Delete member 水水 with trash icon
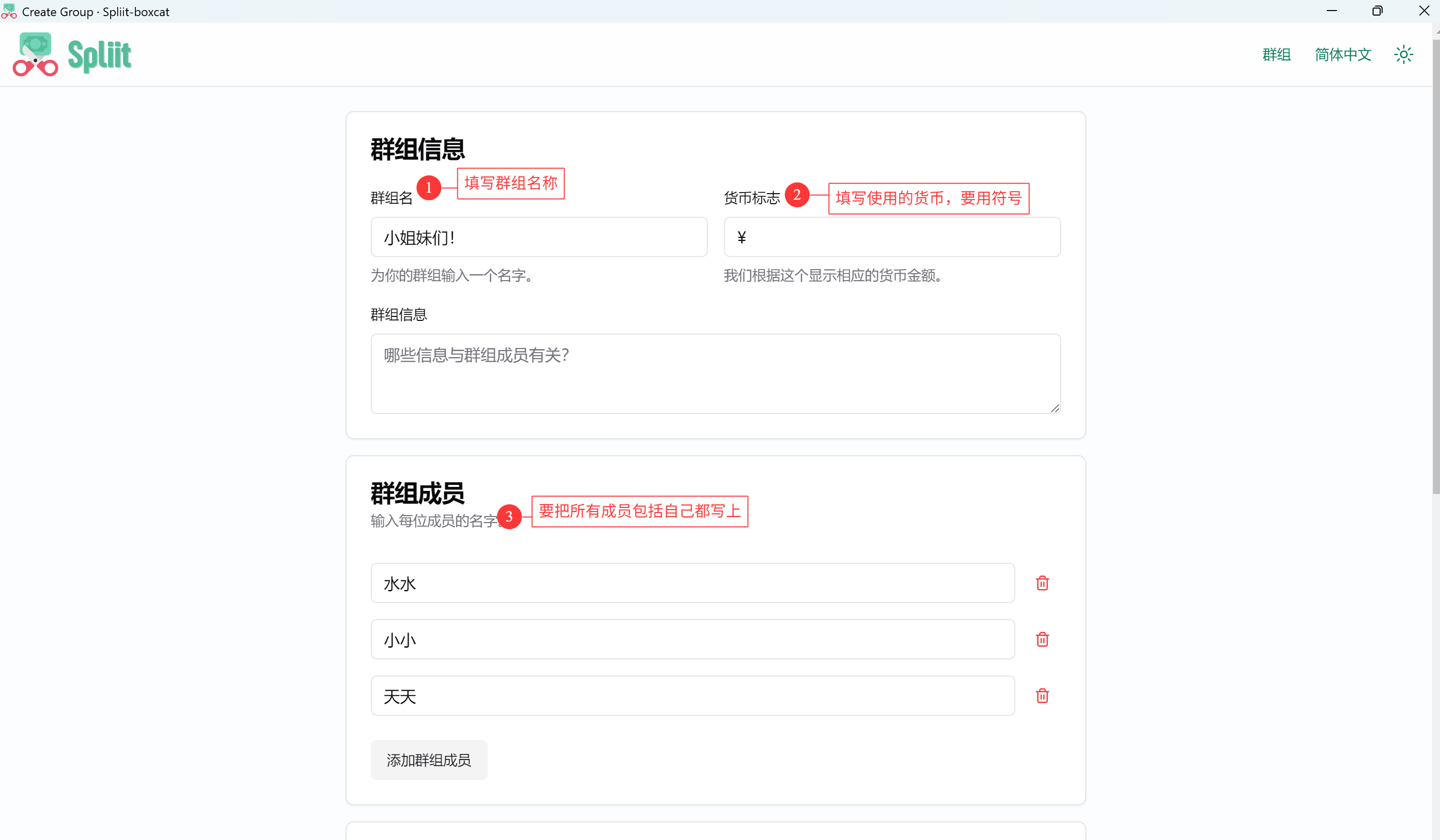The image size is (1440, 840). click(1043, 583)
